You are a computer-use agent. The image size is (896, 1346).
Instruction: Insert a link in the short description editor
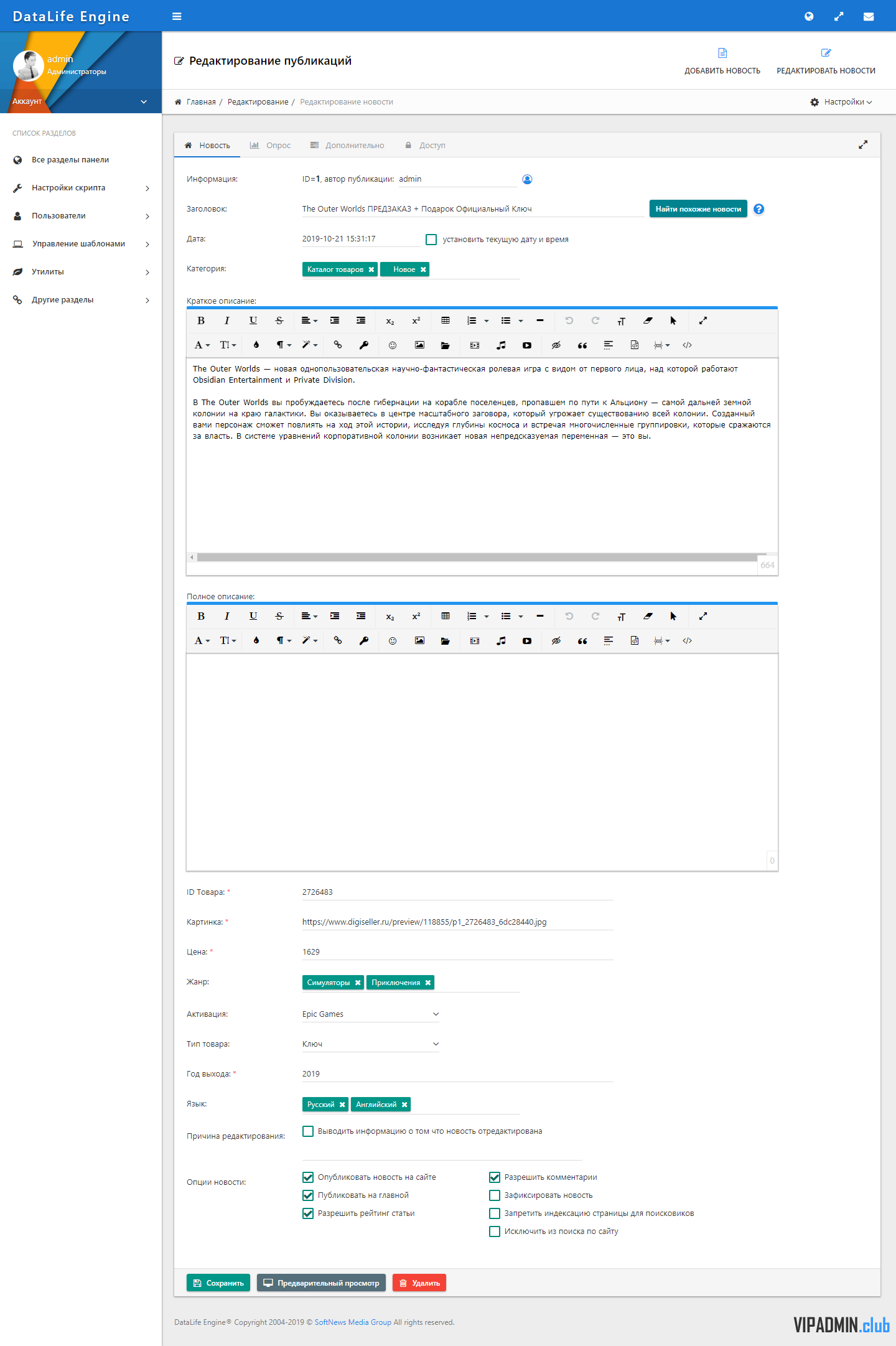(x=338, y=345)
